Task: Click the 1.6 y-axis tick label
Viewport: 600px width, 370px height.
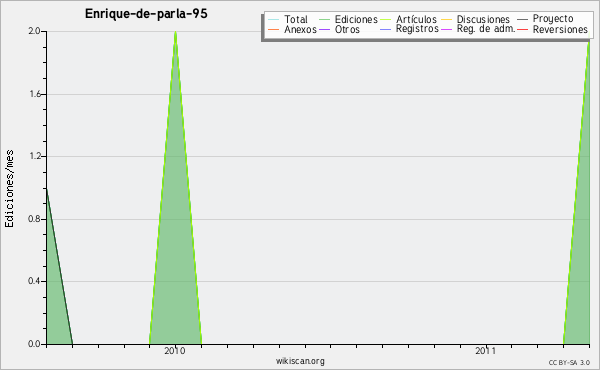Action: pos(35,94)
